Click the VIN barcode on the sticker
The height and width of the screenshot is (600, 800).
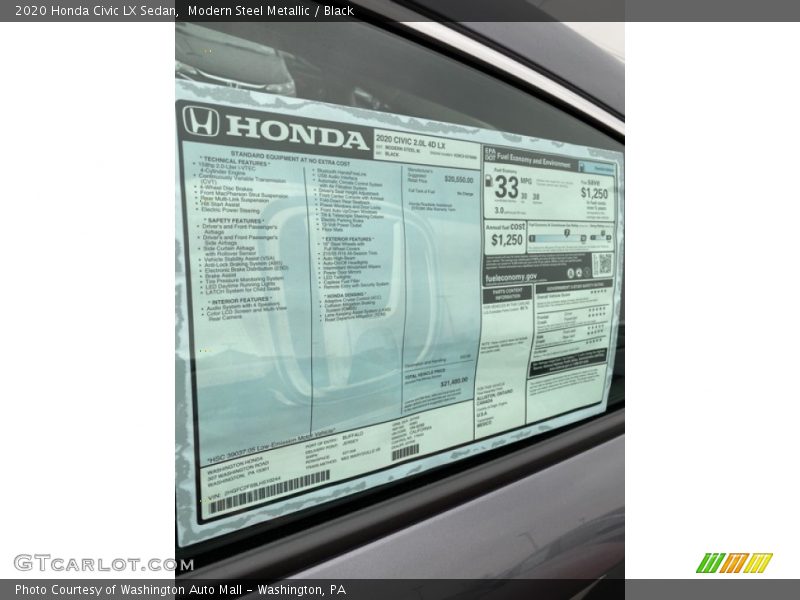268,492
